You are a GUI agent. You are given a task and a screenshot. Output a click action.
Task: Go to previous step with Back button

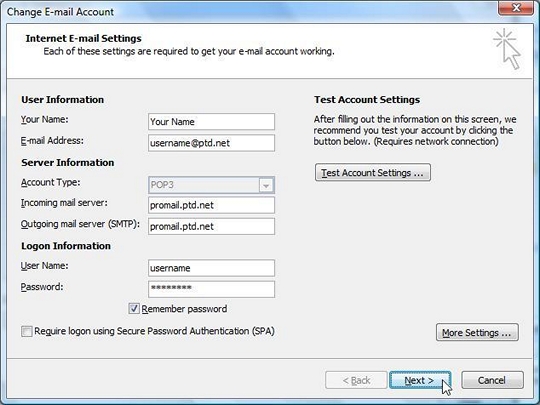tap(356, 380)
